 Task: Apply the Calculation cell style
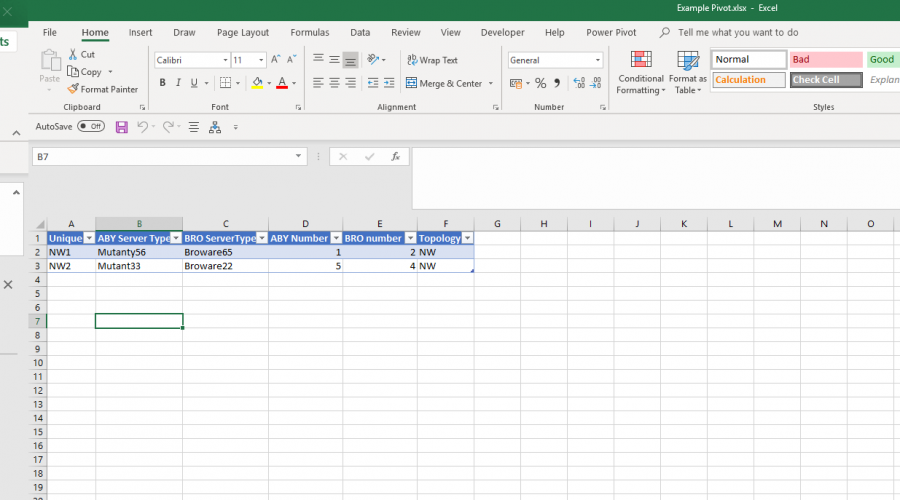[749, 80]
